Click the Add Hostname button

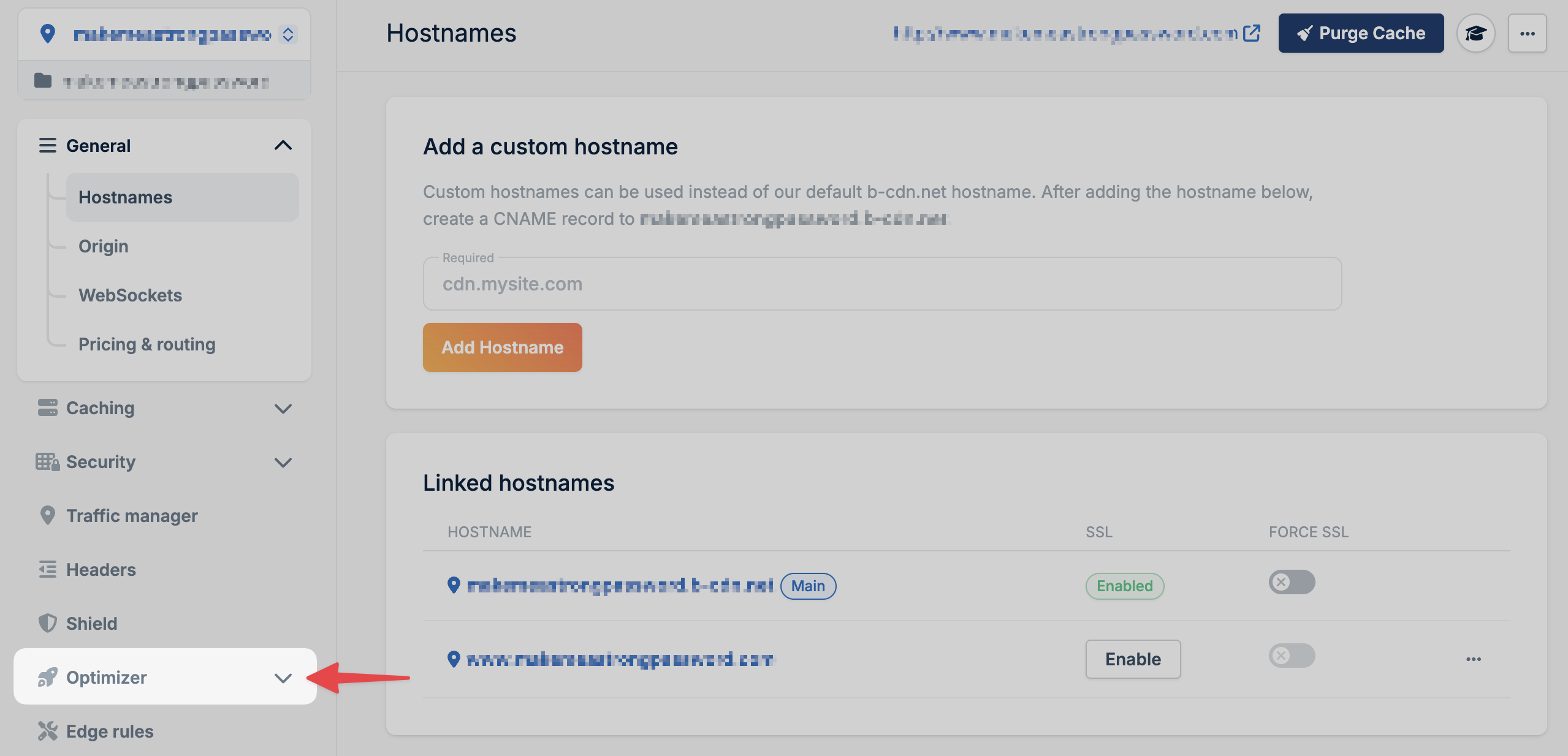502,347
